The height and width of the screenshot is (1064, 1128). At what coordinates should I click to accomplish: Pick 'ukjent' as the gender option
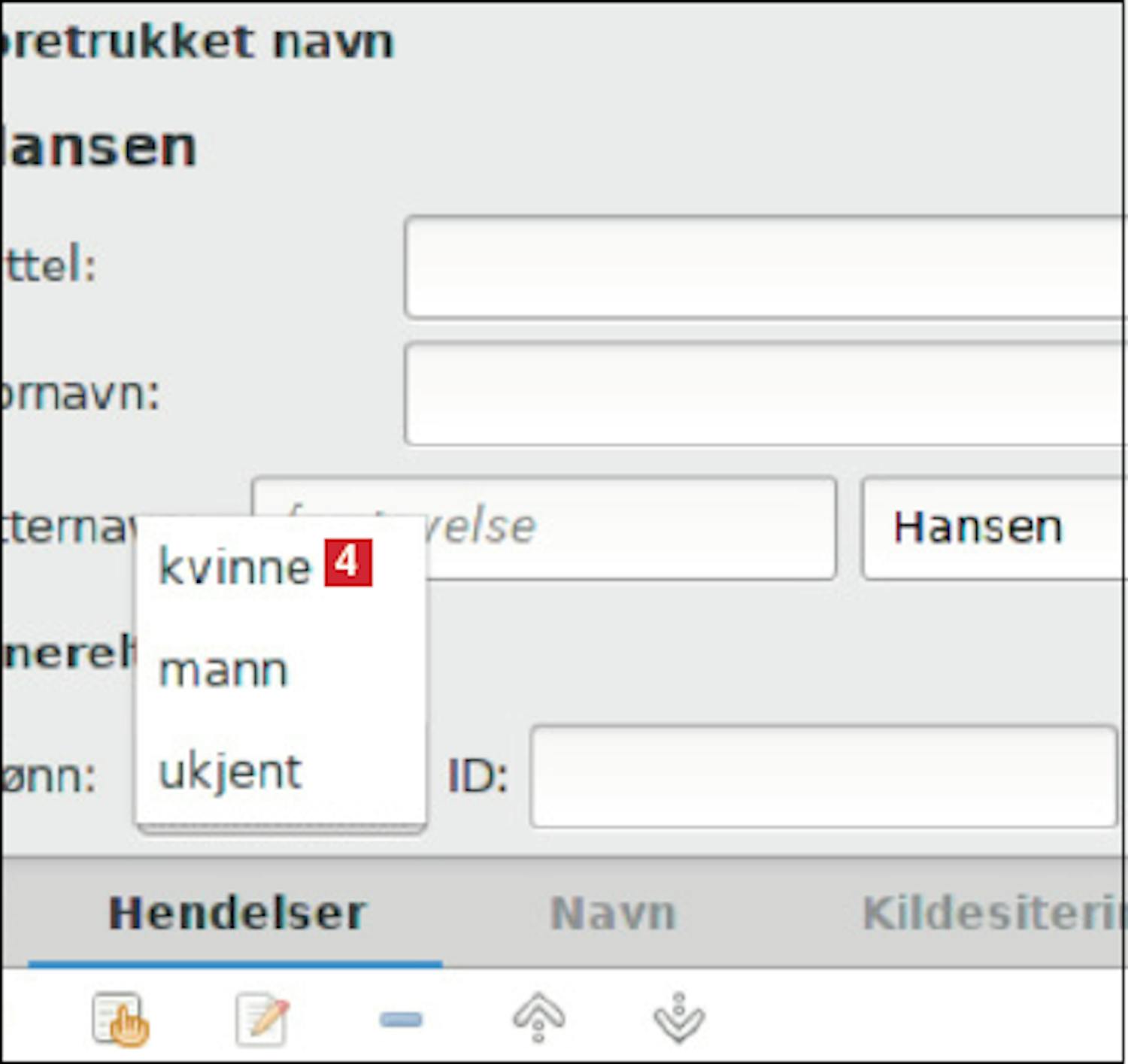pyautogui.click(x=230, y=772)
